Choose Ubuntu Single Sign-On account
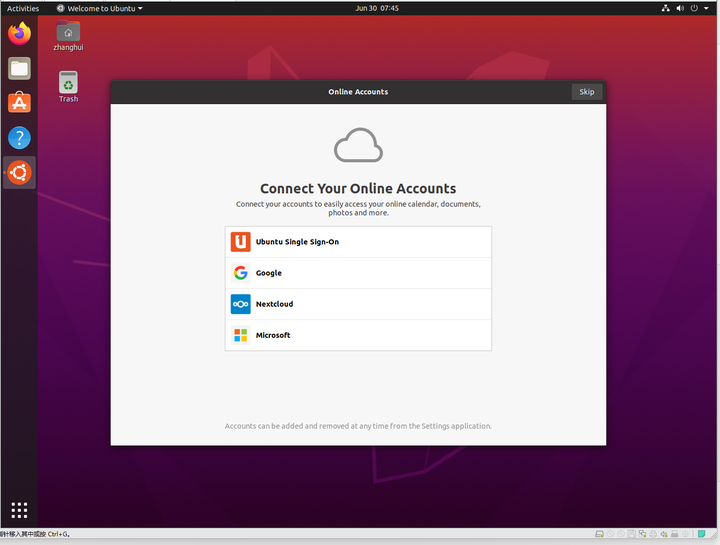This screenshot has width=720, height=545. click(358, 242)
